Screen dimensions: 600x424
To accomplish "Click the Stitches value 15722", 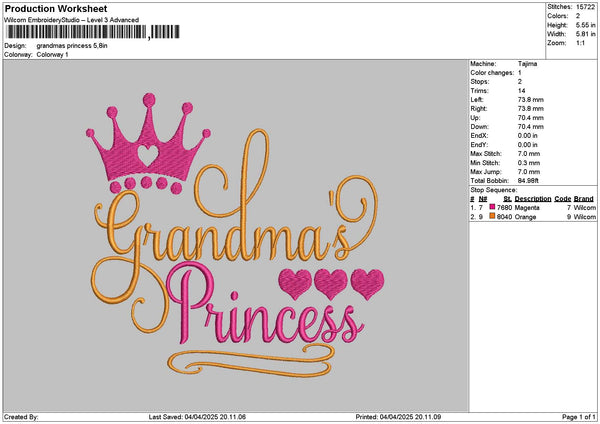I will (585, 7).
